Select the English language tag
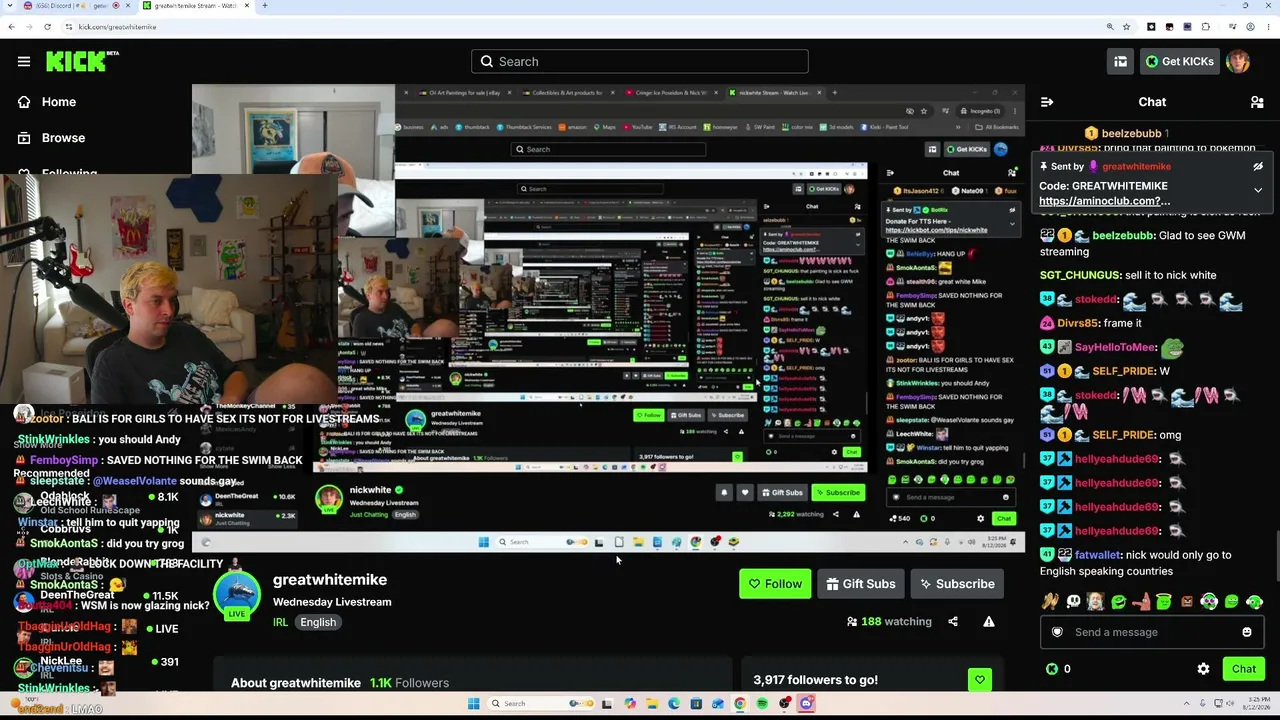1280x720 pixels. 318,622
